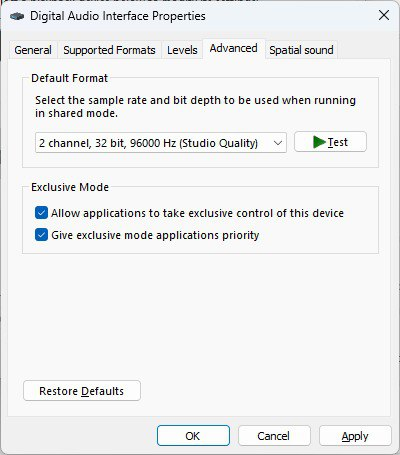
Task: Open the Supported Formats tab
Action: 109,50
